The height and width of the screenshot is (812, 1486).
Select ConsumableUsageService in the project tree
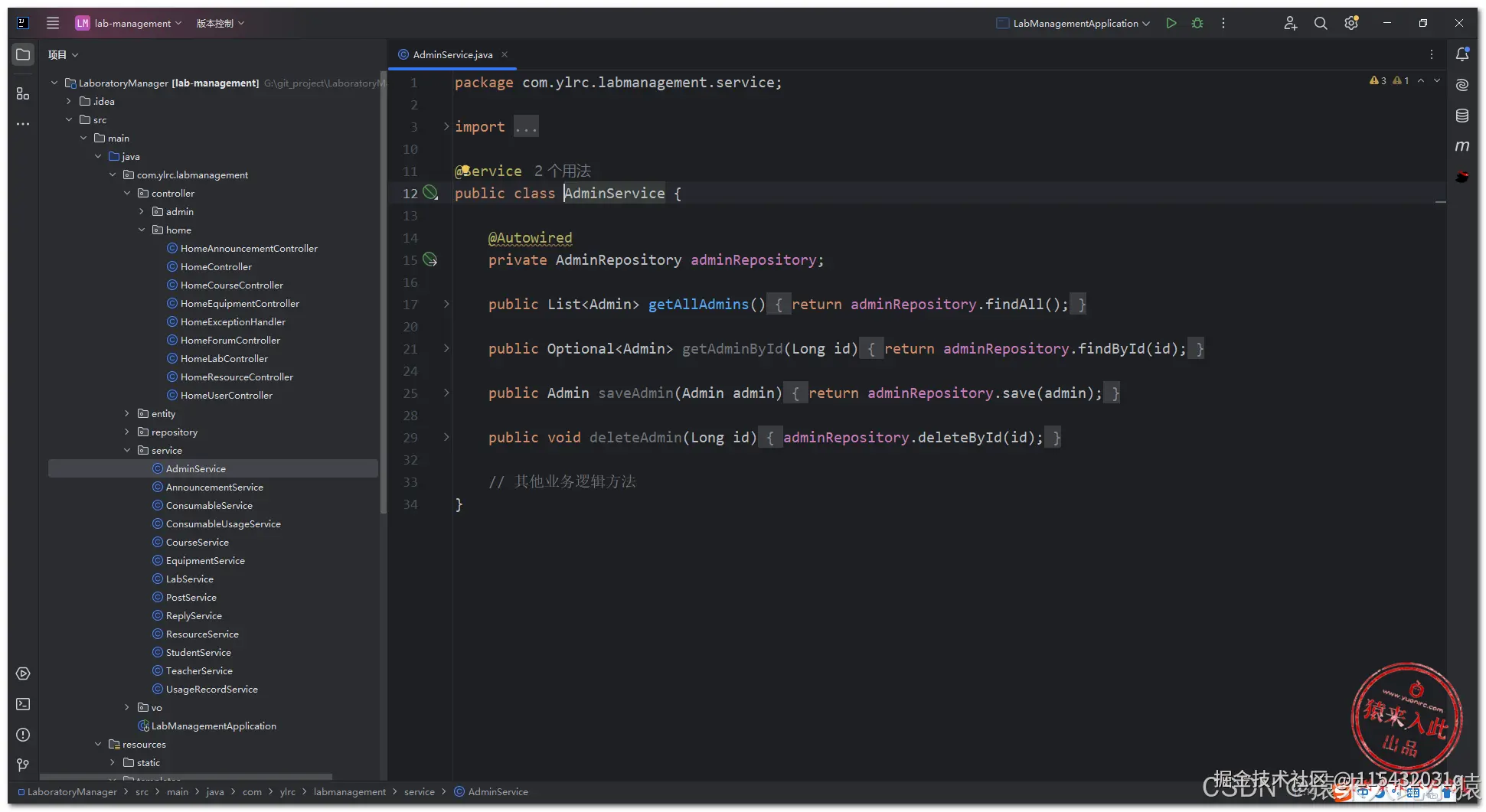(x=223, y=523)
